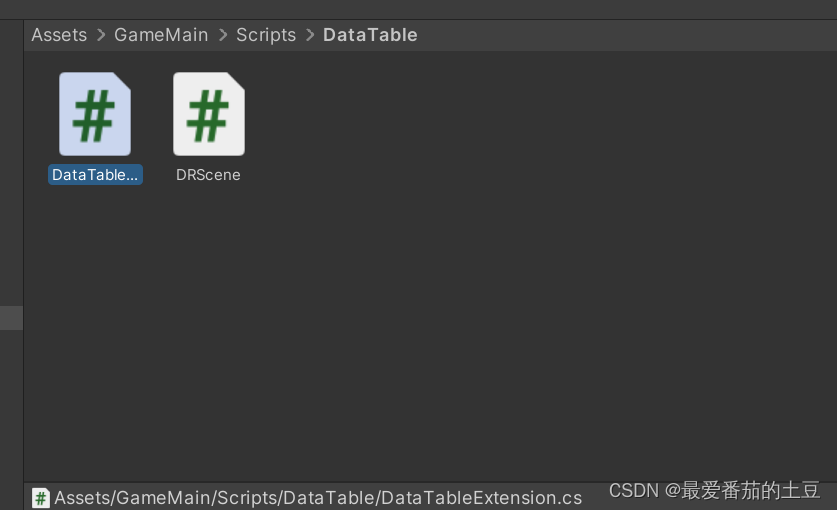The height and width of the screenshot is (510, 837).
Task: Click the CSDN watermark text
Action: (x=714, y=490)
